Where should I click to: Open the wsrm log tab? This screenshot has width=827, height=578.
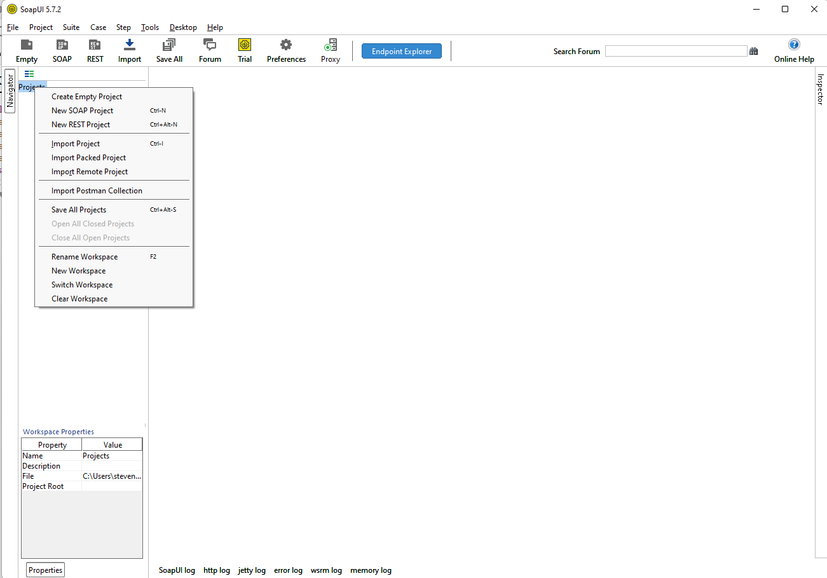326,570
